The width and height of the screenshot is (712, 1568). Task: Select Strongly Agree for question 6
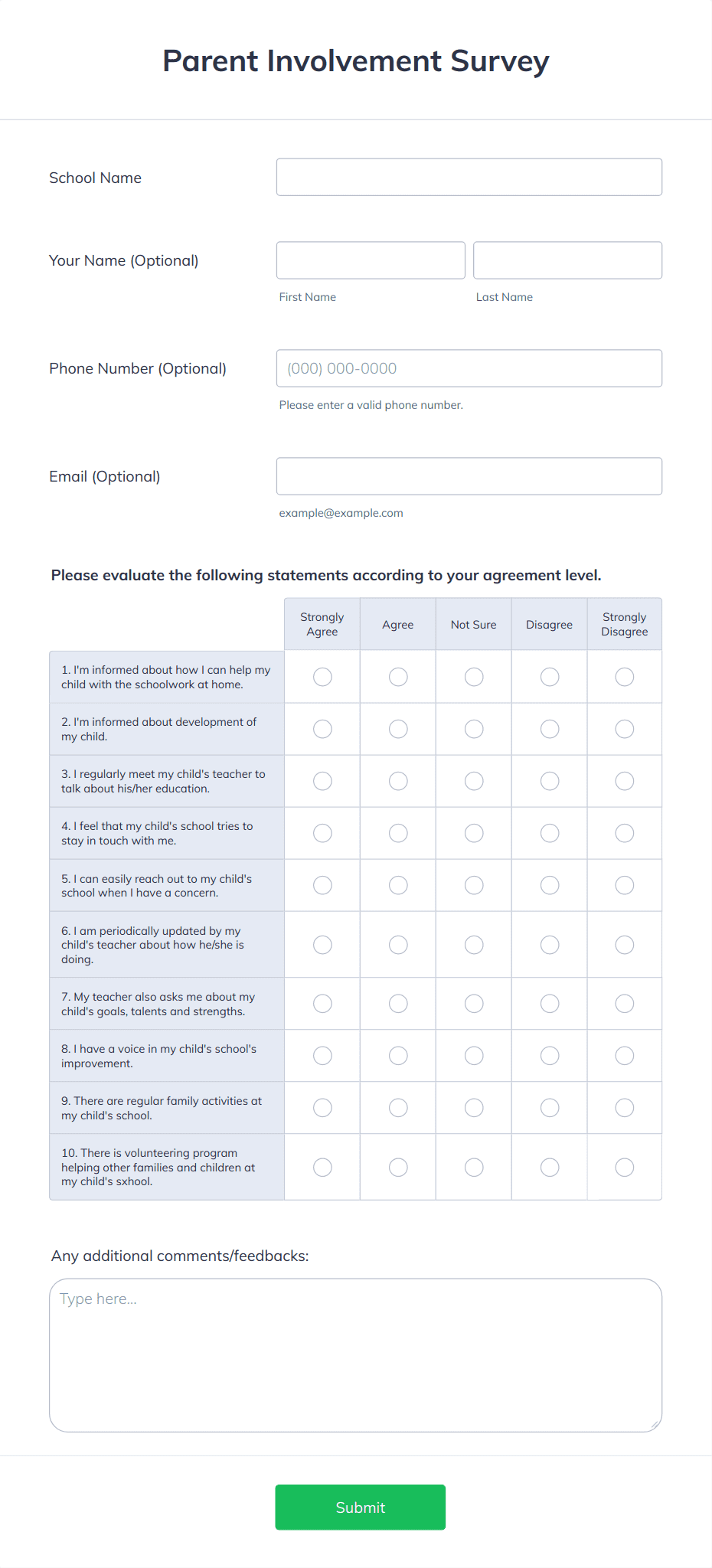coord(322,944)
